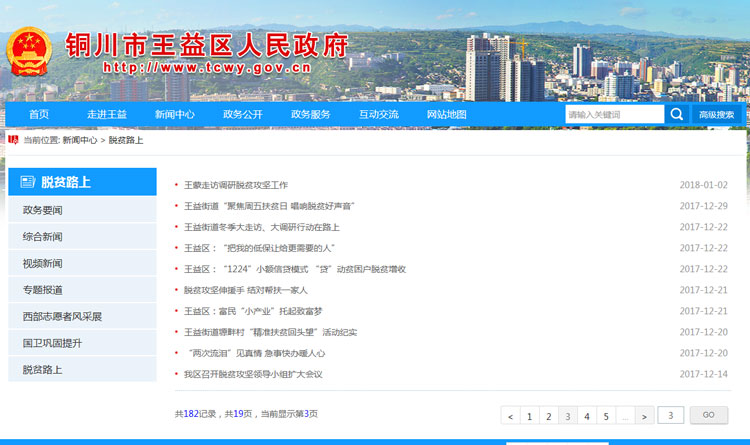Click the pagination ellipsis button
This screenshot has width=750, height=445.
tap(625, 416)
